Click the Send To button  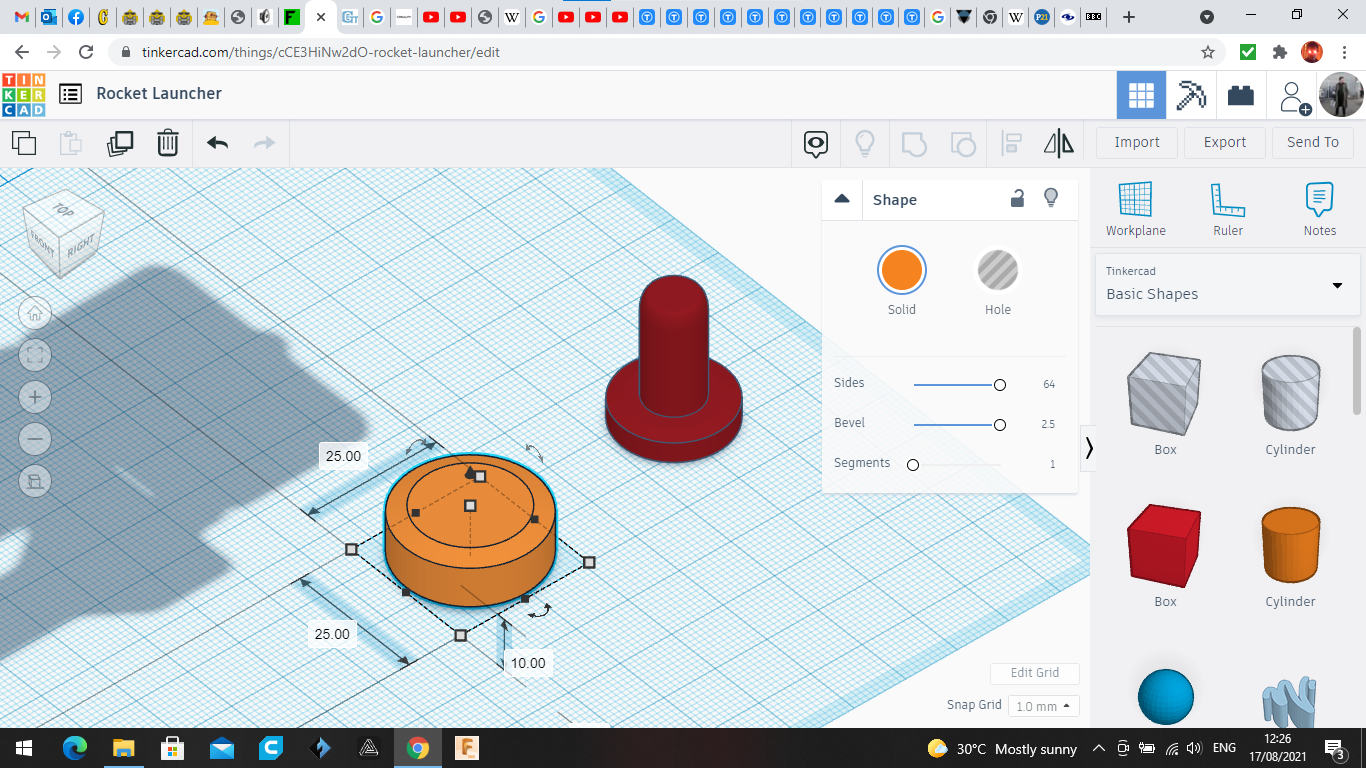(x=1313, y=143)
